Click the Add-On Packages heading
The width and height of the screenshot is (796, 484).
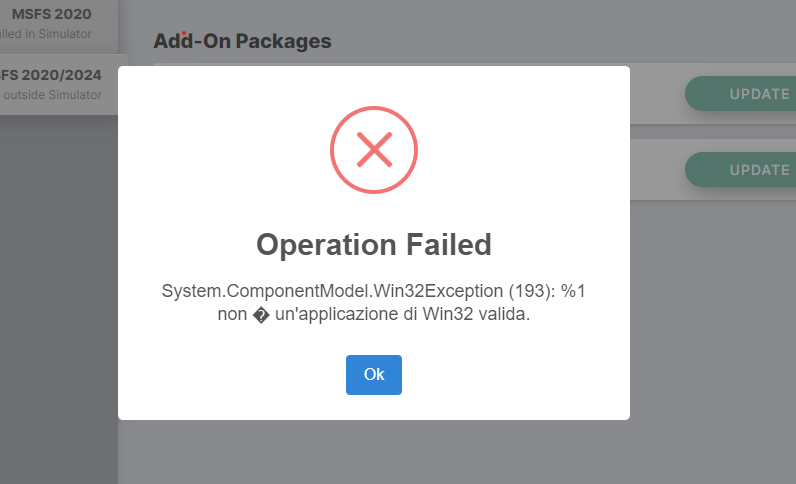pyautogui.click(x=242, y=41)
